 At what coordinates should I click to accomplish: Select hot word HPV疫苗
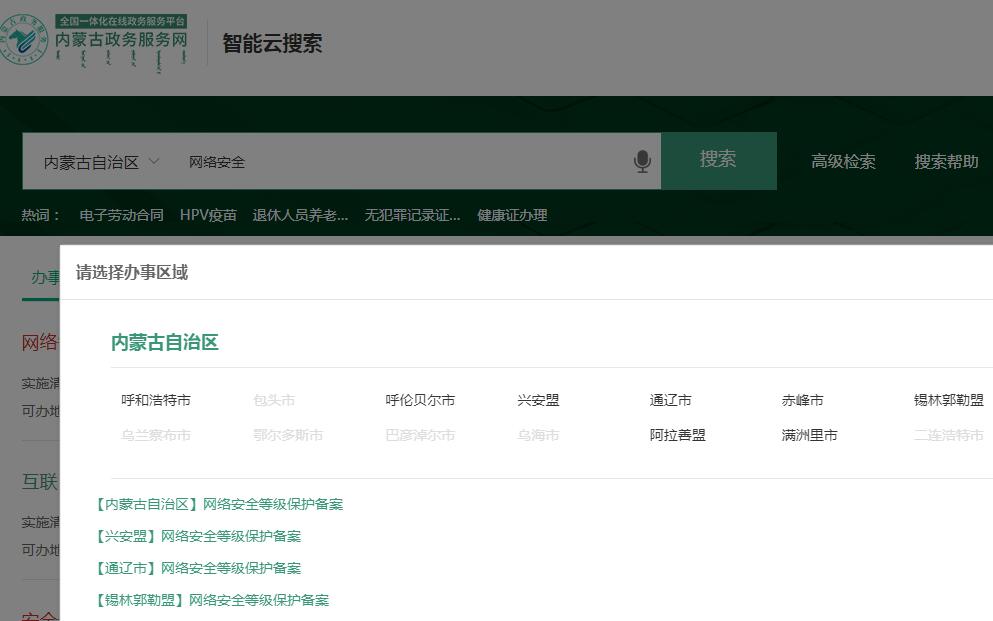click(208, 215)
